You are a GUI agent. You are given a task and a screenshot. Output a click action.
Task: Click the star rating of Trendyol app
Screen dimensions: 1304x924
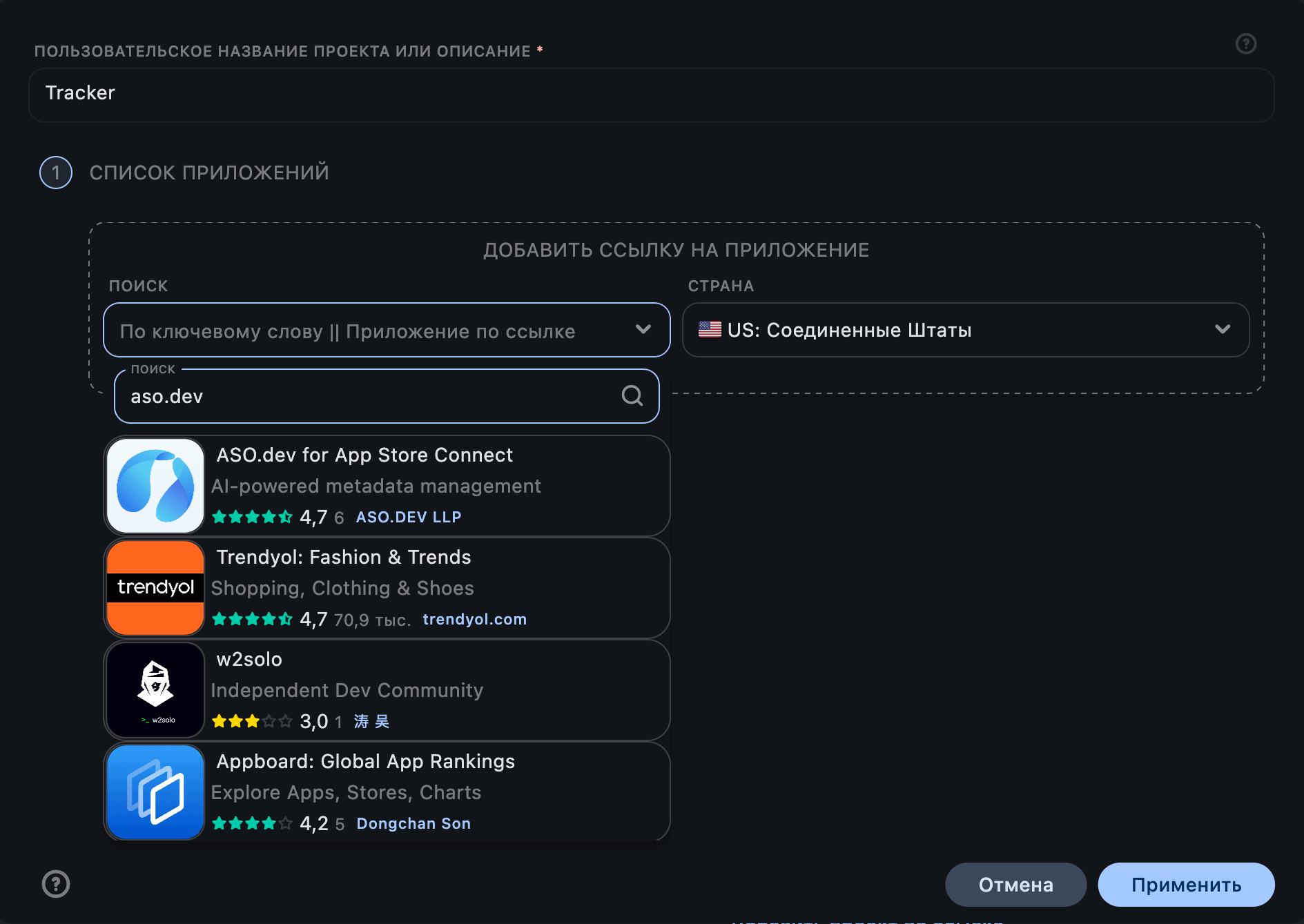[252, 618]
